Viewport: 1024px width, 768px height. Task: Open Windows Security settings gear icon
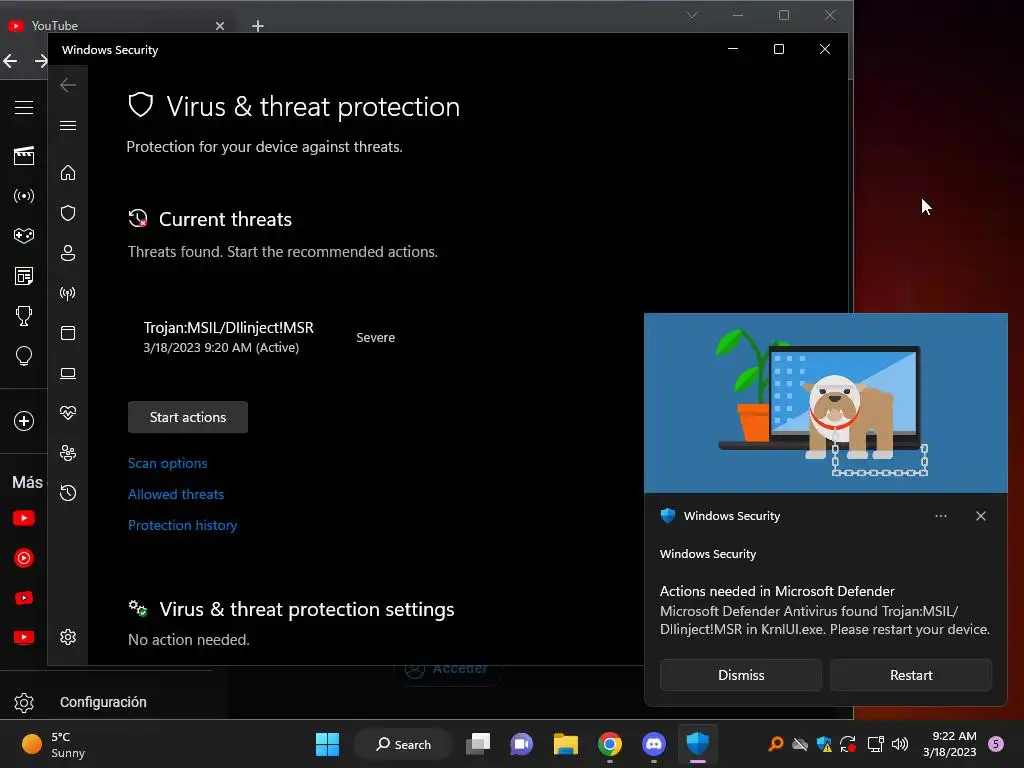click(x=68, y=637)
